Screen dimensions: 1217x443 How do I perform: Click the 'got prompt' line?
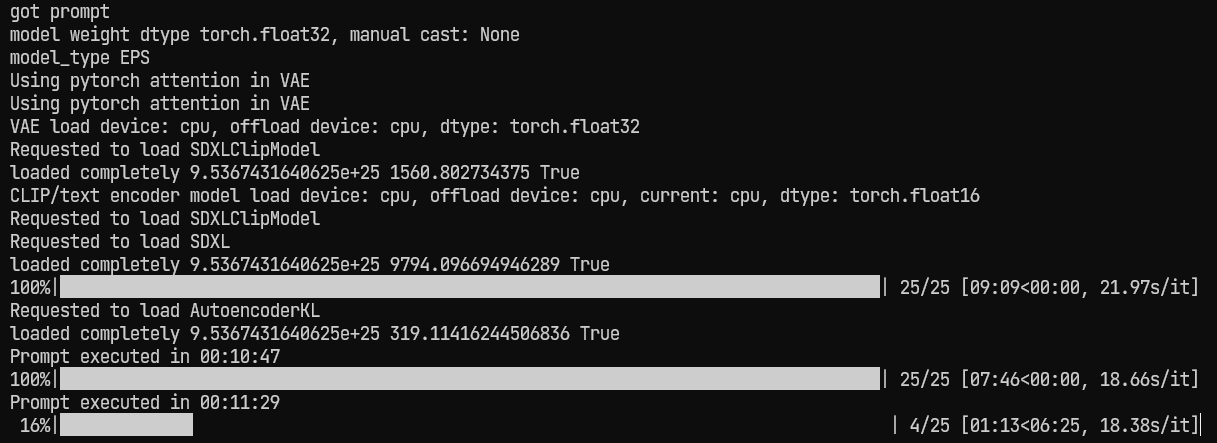tap(59, 11)
